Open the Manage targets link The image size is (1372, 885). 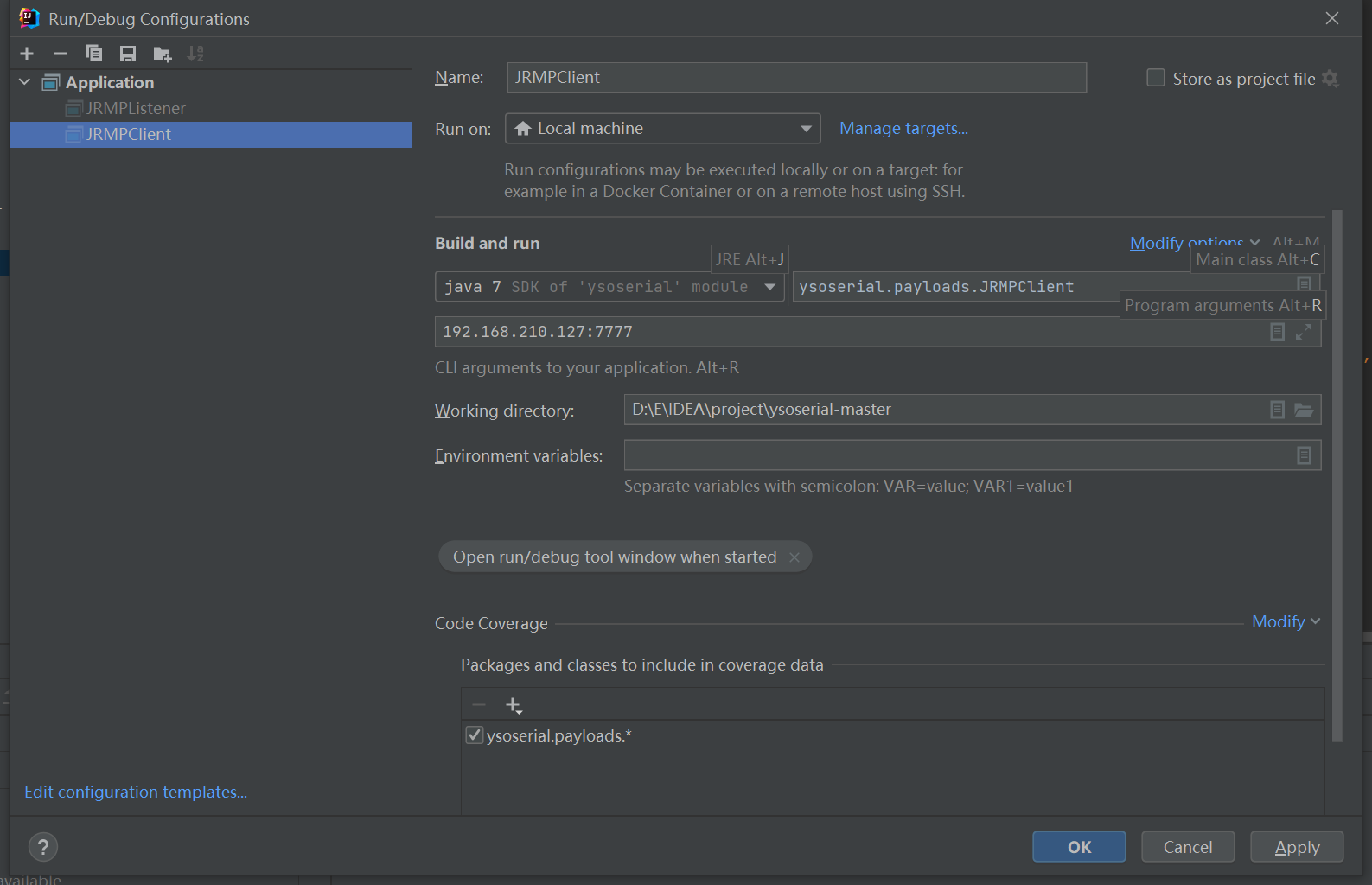click(x=903, y=129)
